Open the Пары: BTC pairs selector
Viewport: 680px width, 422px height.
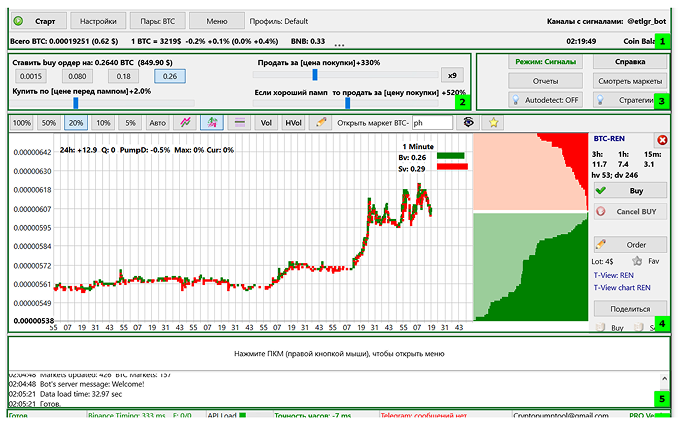click(x=155, y=20)
